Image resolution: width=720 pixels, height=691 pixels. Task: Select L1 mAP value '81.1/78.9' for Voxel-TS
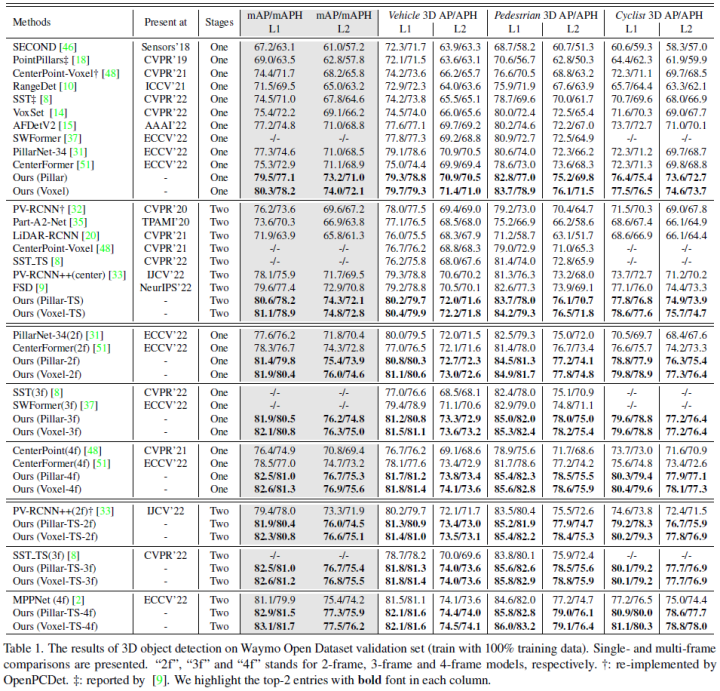[x=275, y=314]
